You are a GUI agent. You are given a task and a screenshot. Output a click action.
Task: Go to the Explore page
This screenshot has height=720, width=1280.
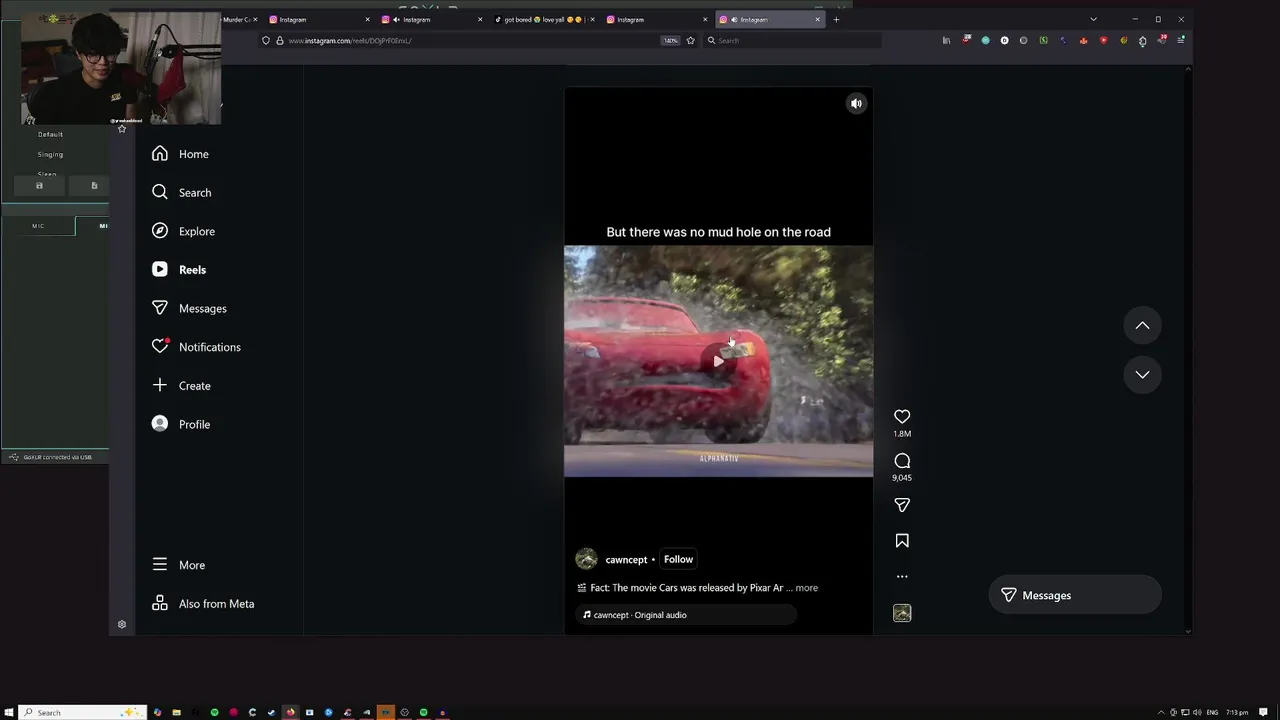click(x=184, y=231)
